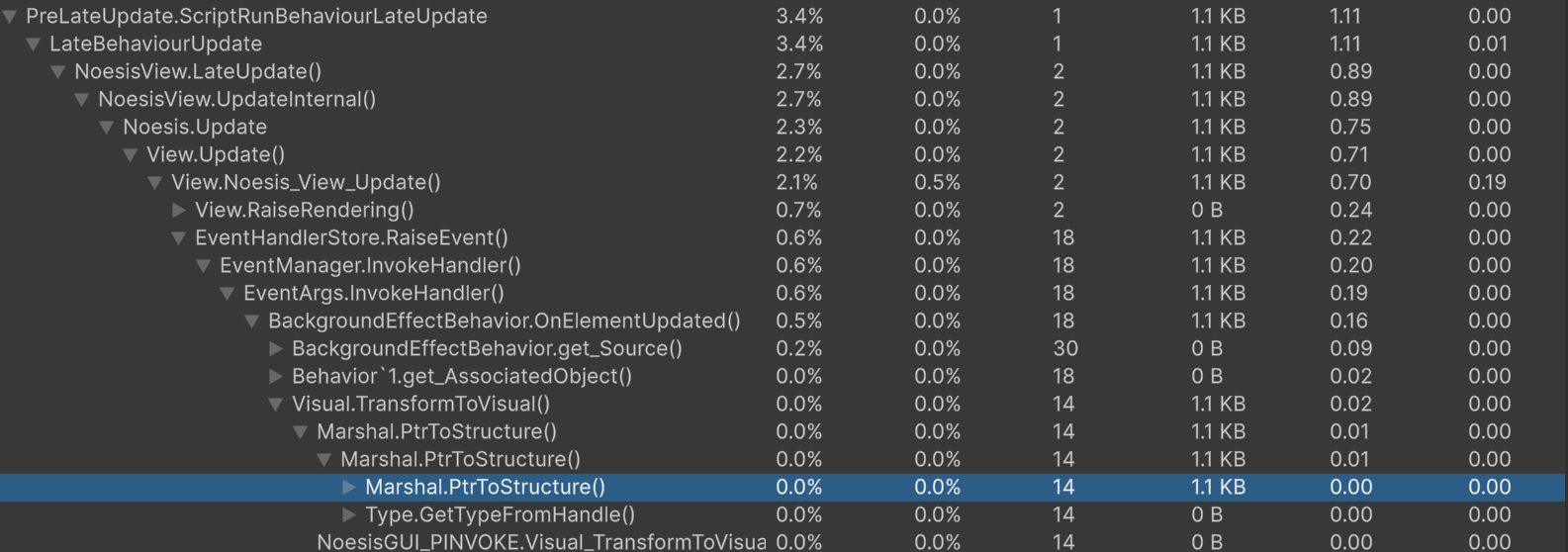The image size is (1568, 552).
Task: Collapse NoesisView.UpdateInternal() disclosure triangle
Action: point(81,100)
